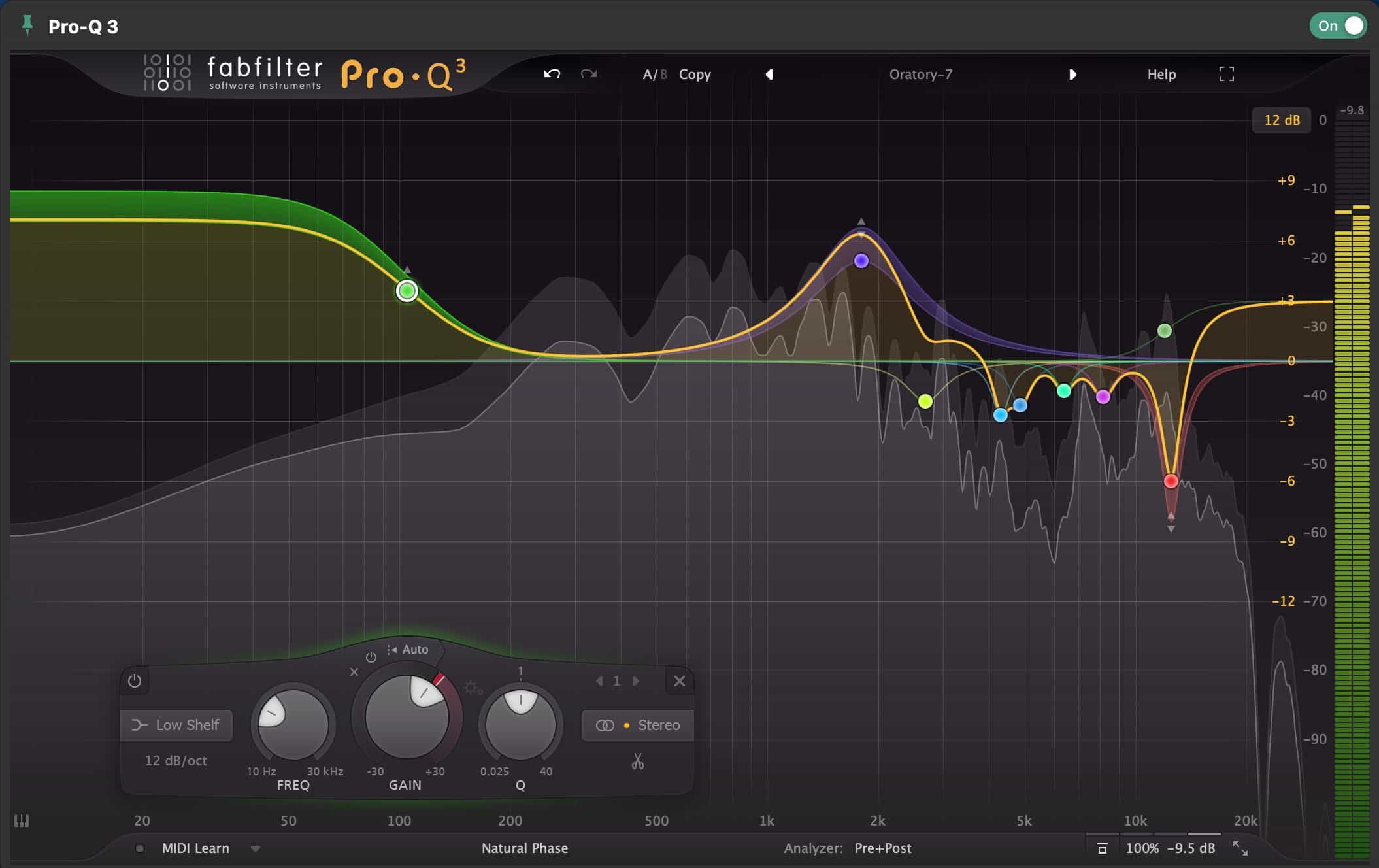Click the scissors split icon
Viewport: 1379px width, 868px height.
638,761
